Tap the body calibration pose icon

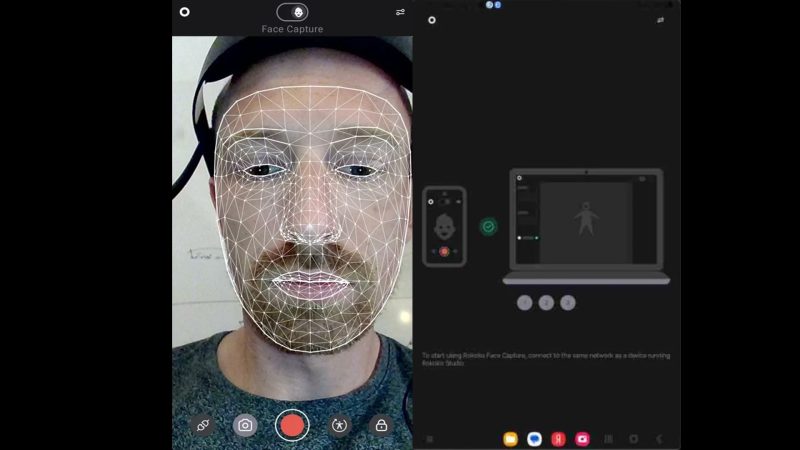[339, 425]
